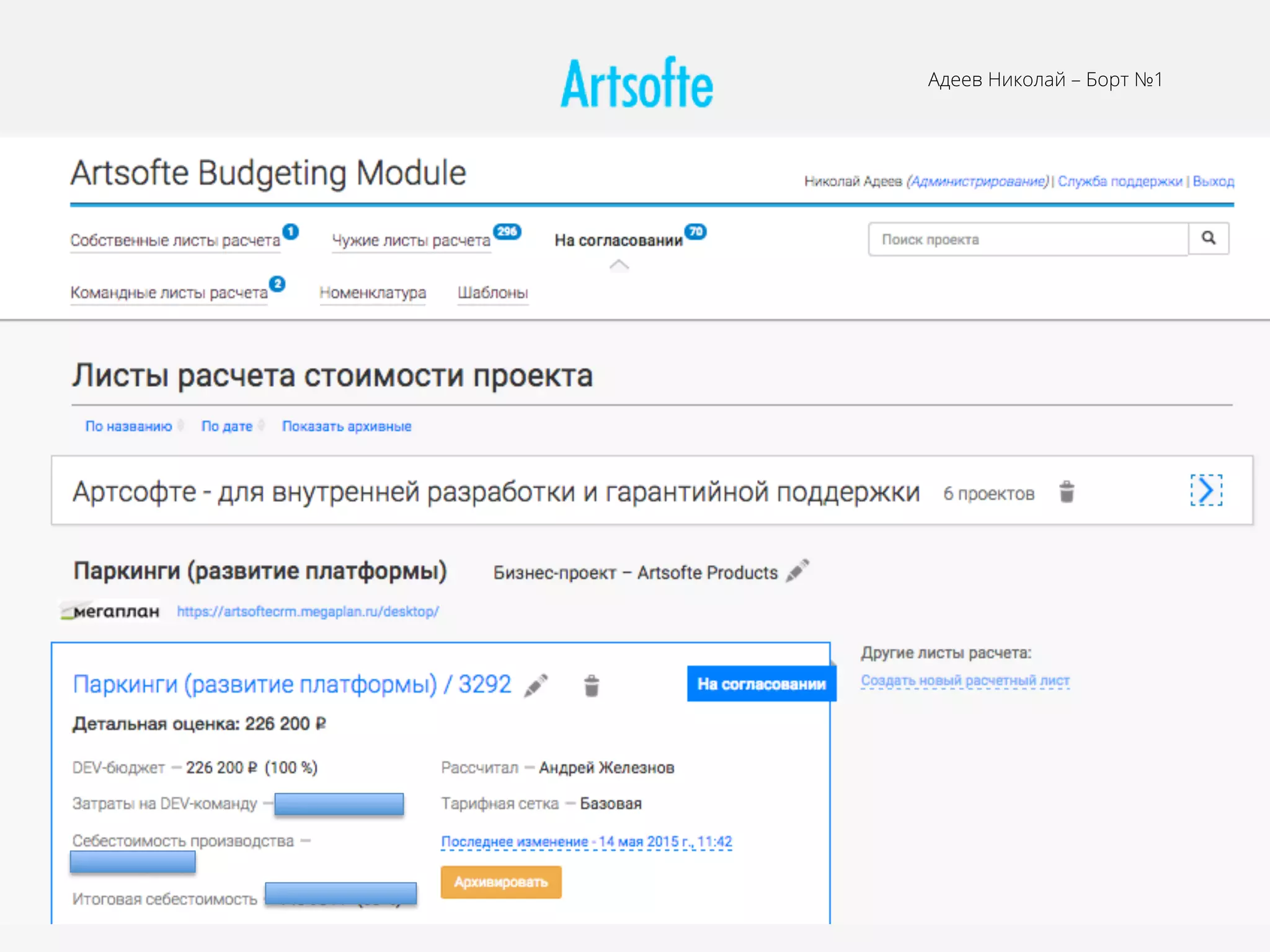Viewport: 1270px width, 952px height.
Task: Click pencil icon next to Паркинги / 3292
Action: pos(536,685)
